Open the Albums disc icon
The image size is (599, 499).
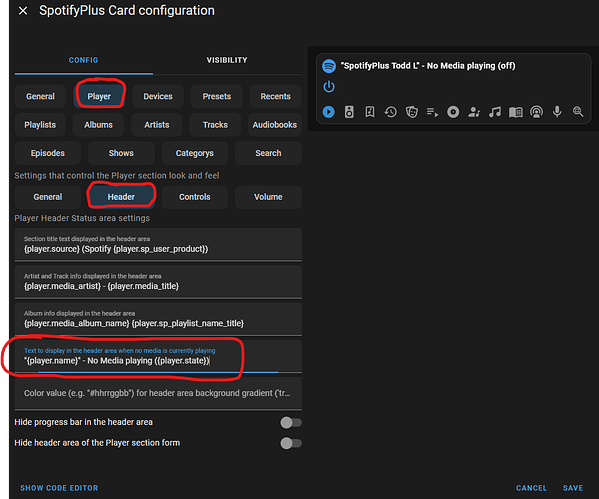(x=453, y=112)
